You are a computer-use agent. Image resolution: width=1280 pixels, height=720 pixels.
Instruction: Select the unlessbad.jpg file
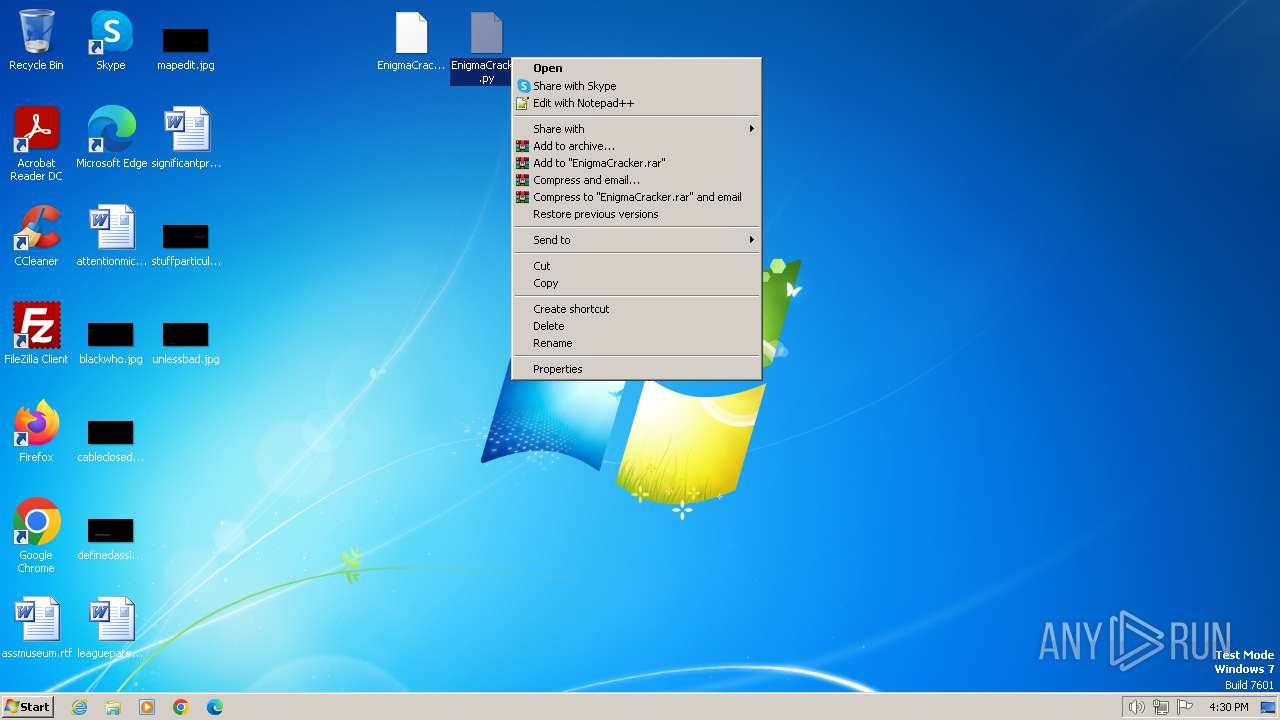point(186,339)
